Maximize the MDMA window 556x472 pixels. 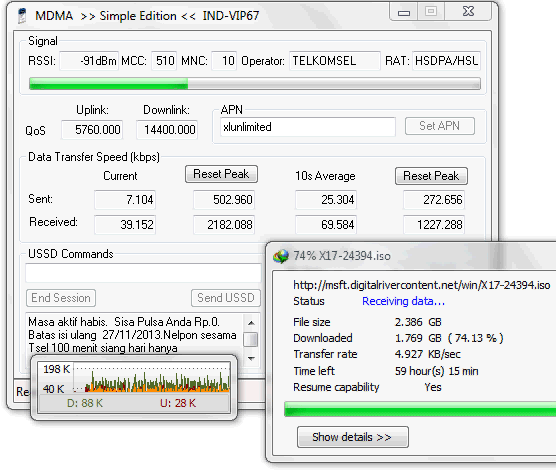pos(430,12)
